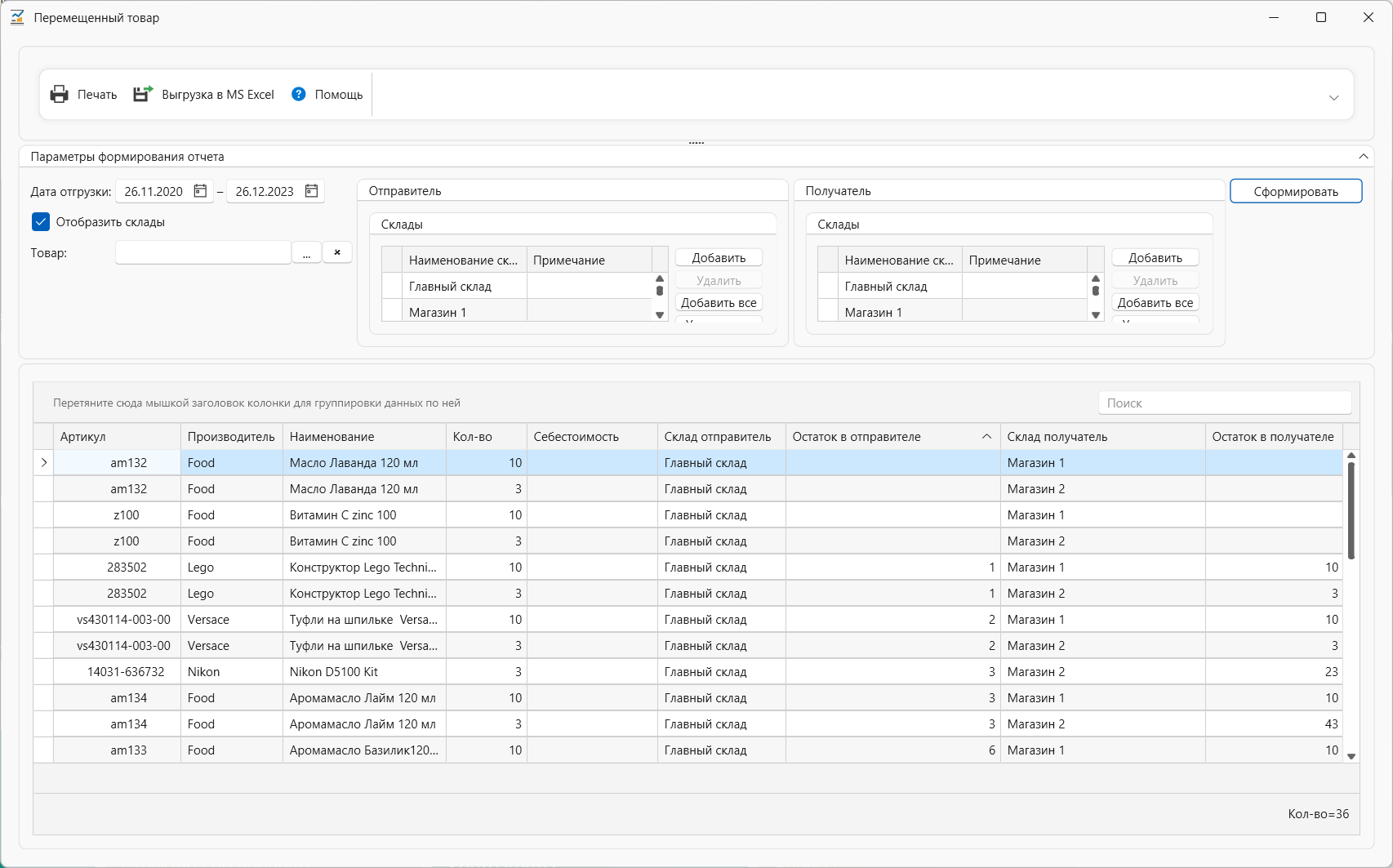Sort by Остаток в получателе header
This screenshot has height=868, width=1393.
point(1274,437)
